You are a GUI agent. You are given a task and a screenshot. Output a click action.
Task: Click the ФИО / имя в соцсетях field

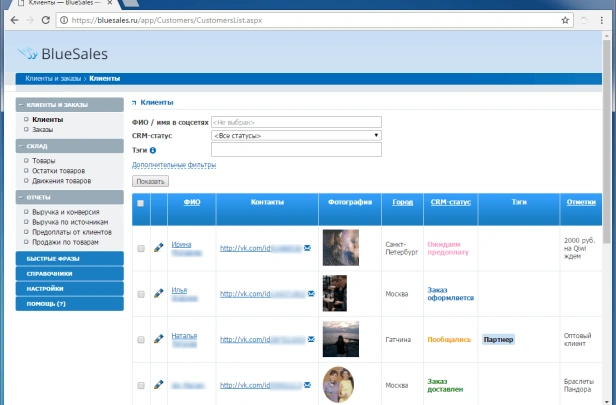(296, 121)
